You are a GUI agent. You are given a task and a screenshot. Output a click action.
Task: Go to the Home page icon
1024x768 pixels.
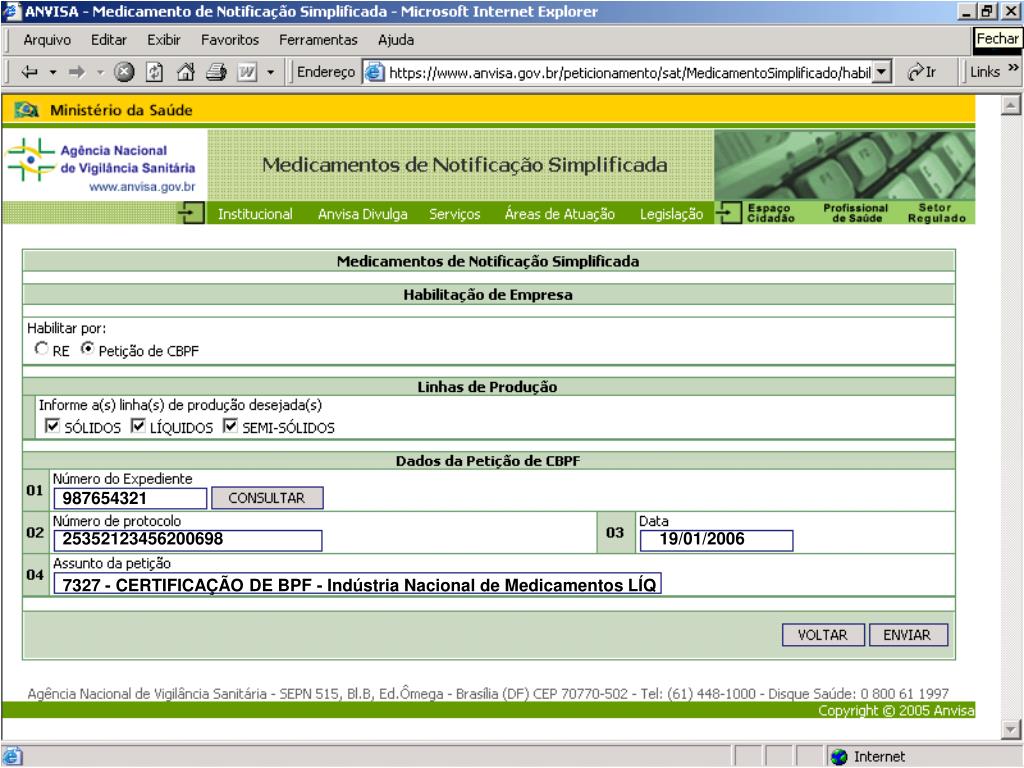(x=185, y=72)
